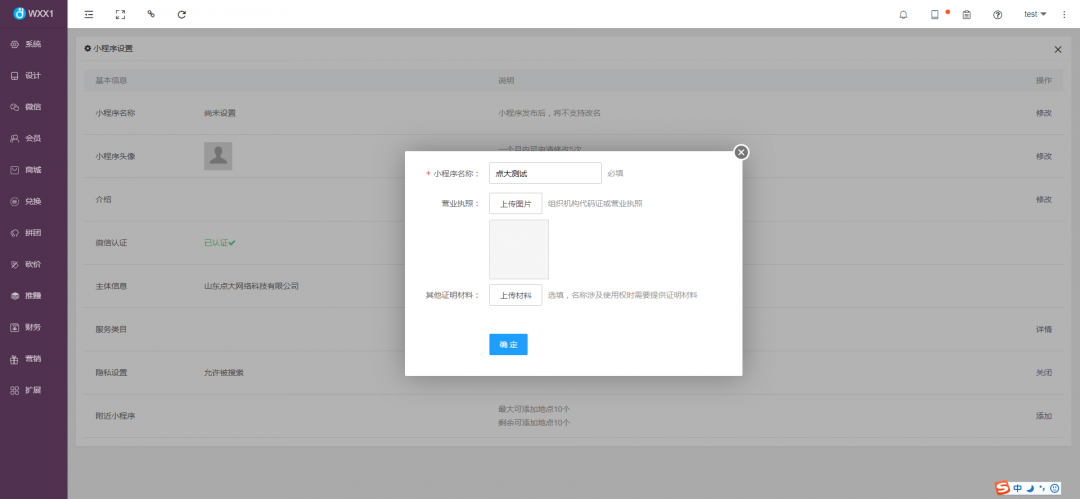The image size is (1080, 499).
Task: Select 财务 in the left sidebar
Action: click(33, 327)
